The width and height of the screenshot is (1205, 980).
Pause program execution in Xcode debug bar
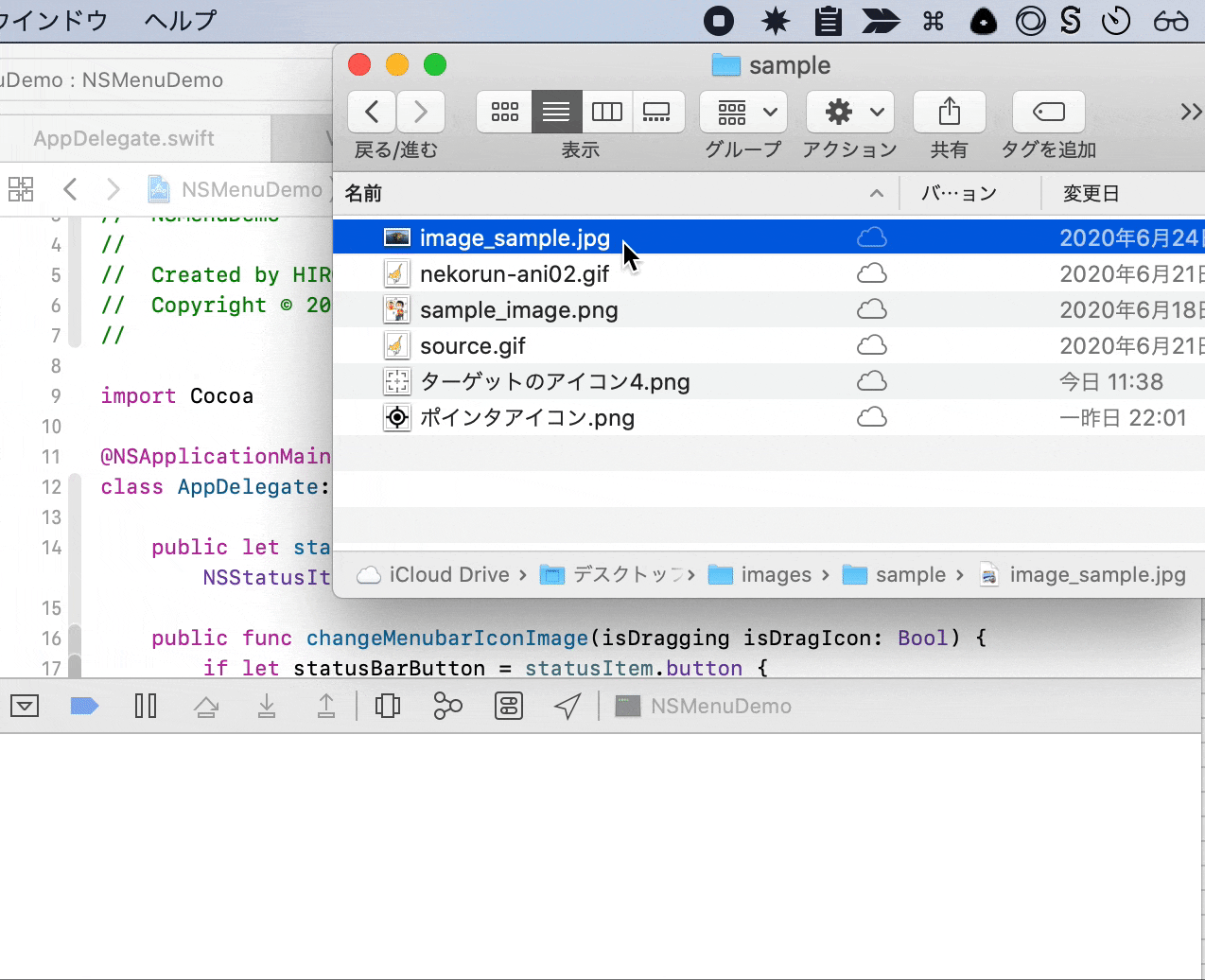pos(146,706)
